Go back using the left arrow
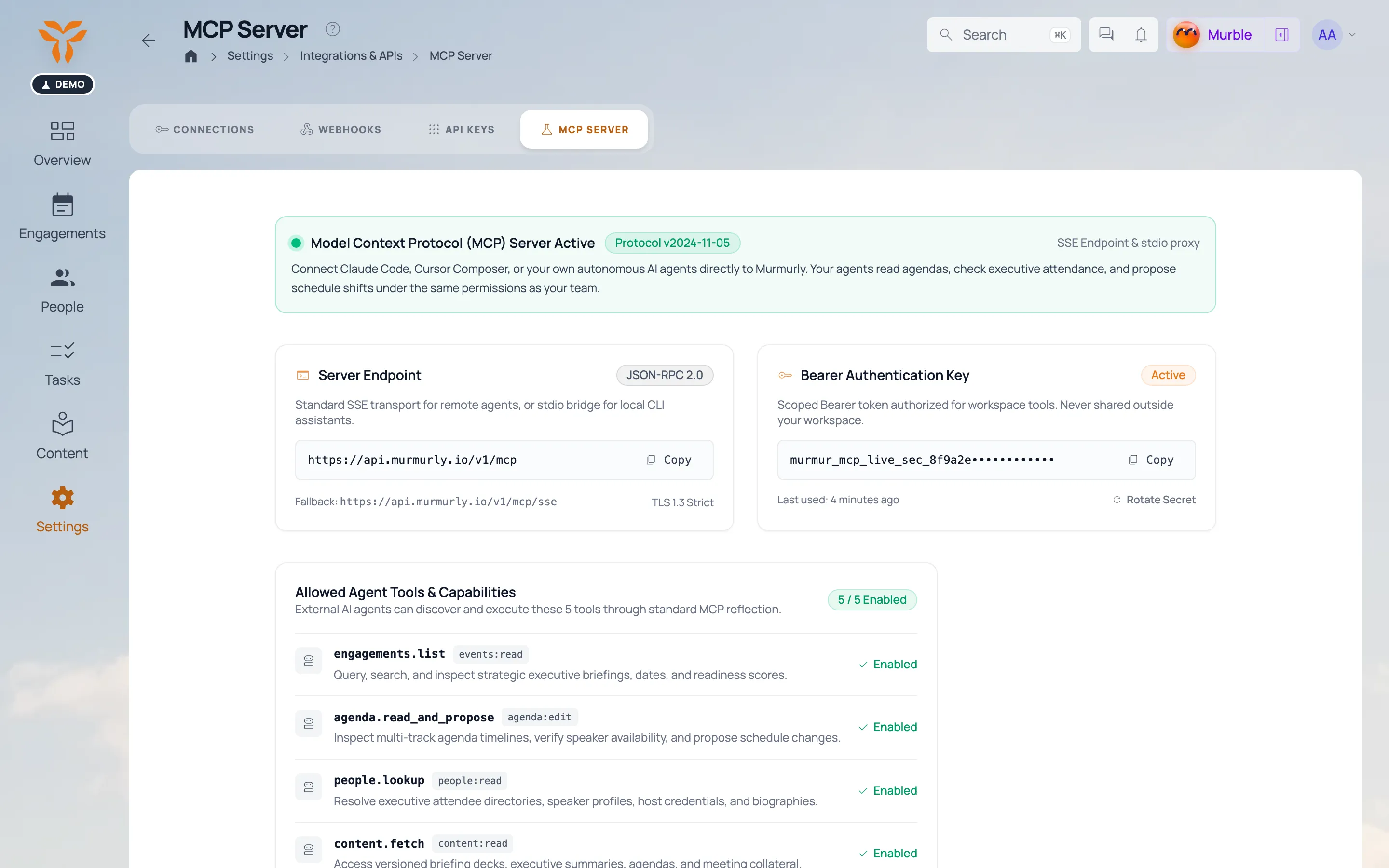 pos(149,41)
